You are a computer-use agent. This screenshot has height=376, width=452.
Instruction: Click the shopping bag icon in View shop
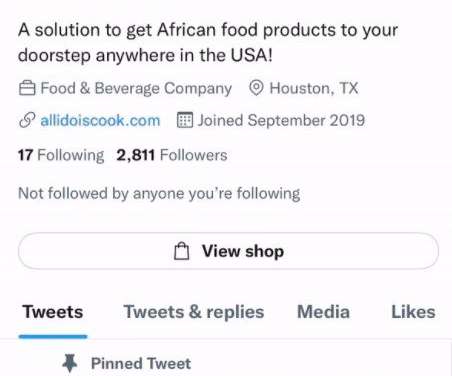click(x=182, y=251)
